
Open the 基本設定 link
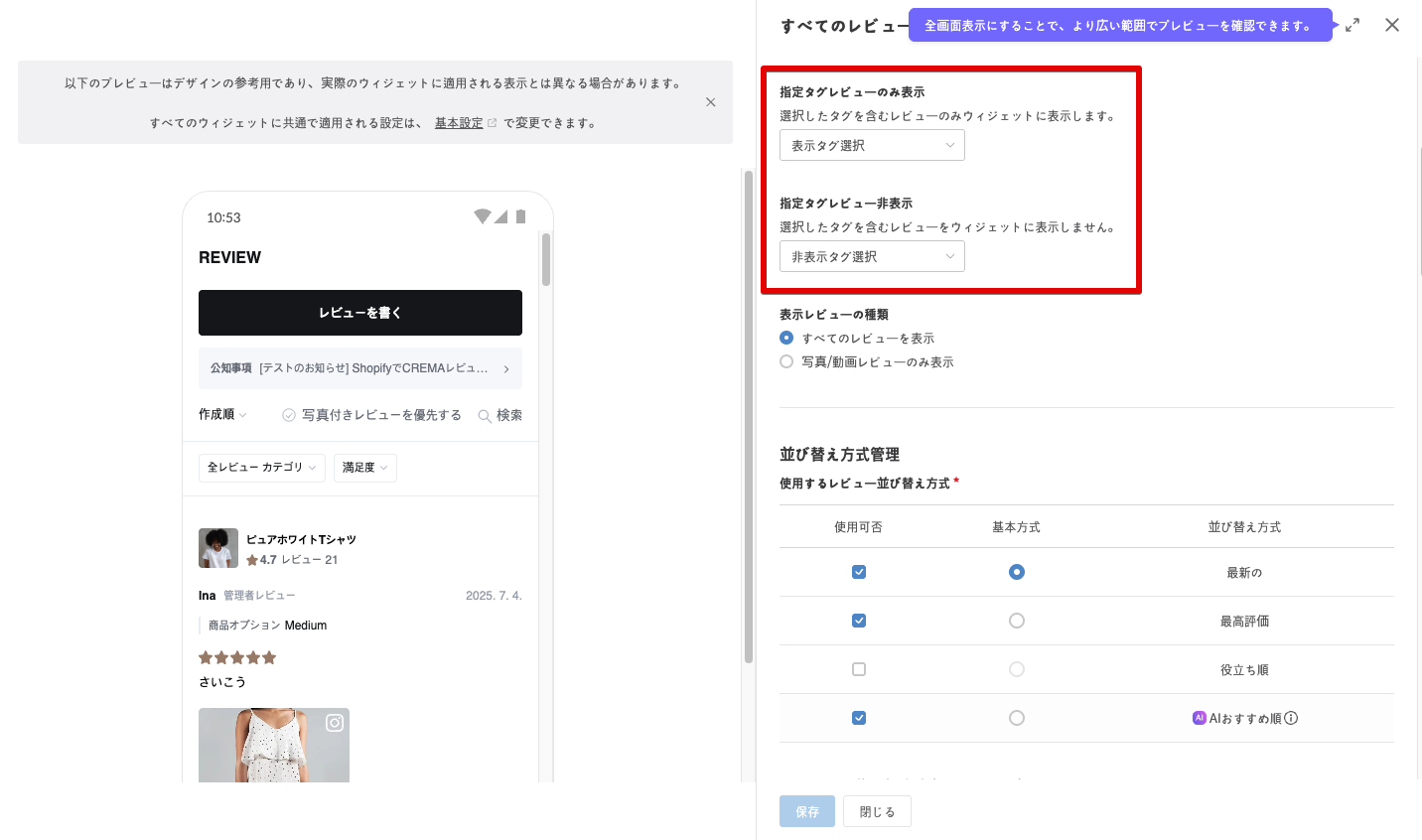[459, 123]
